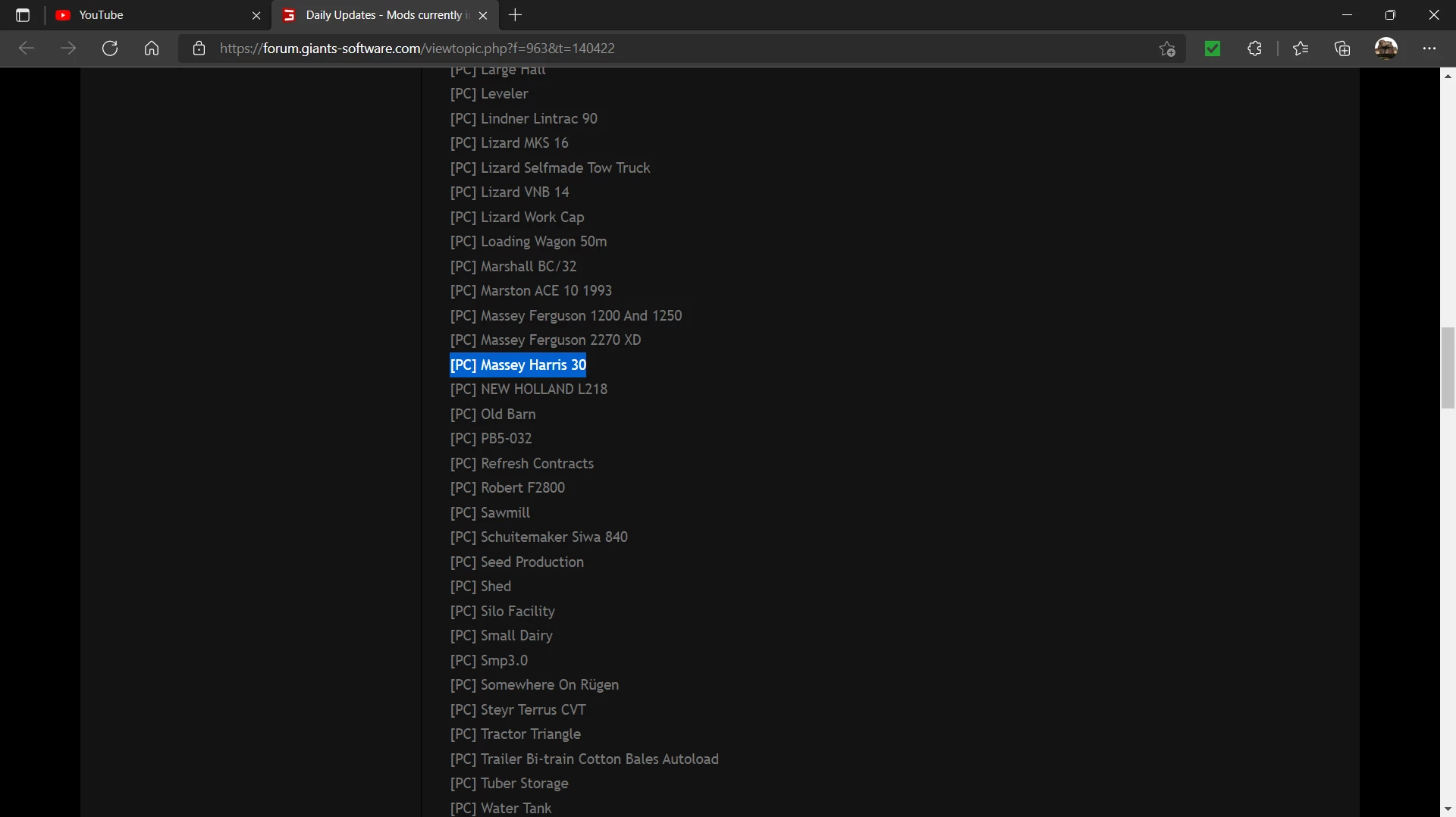Viewport: 1456px width, 817px height.
Task: Go to browser home page
Action: click(x=152, y=49)
